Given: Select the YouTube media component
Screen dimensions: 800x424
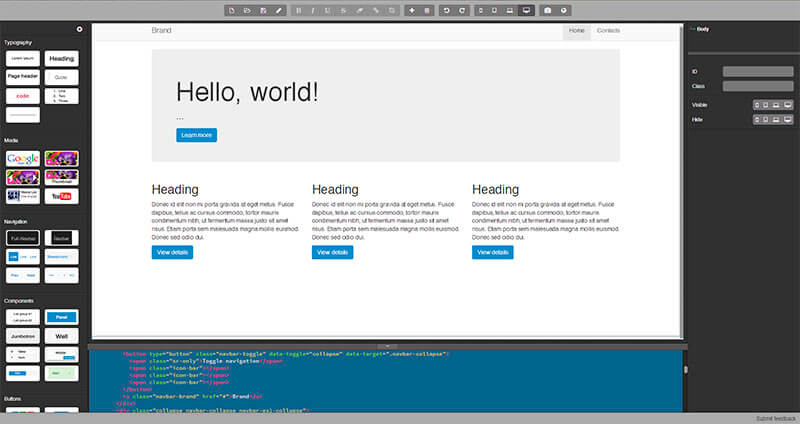Looking at the screenshot, I should 61,196.
